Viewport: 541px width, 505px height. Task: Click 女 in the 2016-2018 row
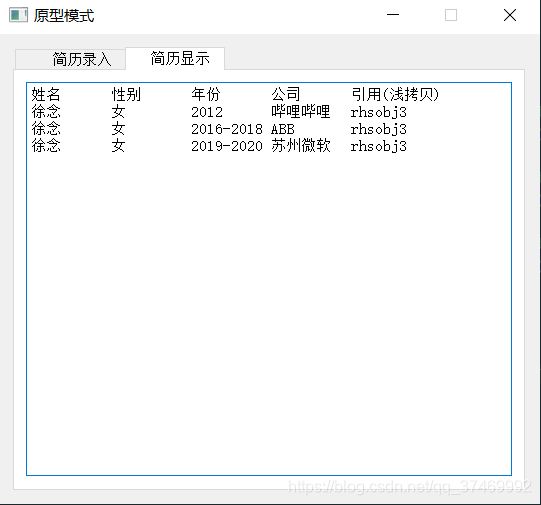118,129
